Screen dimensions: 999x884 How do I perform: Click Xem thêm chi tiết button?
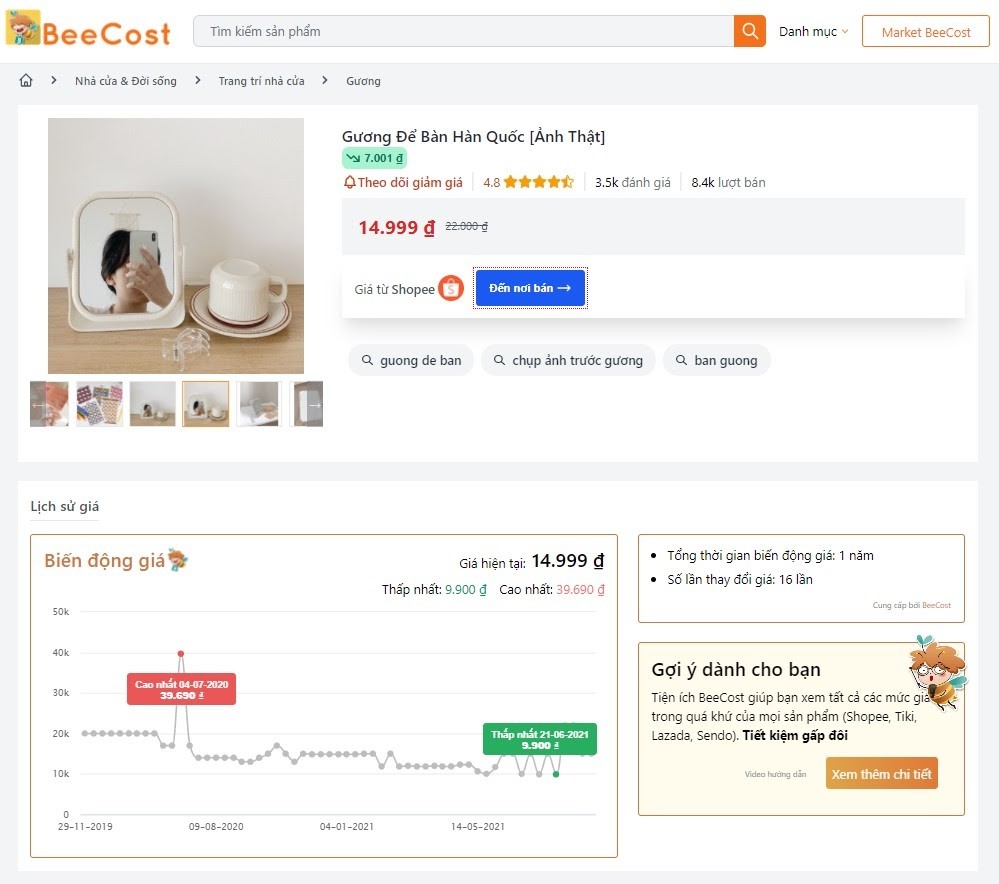(881, 774)
